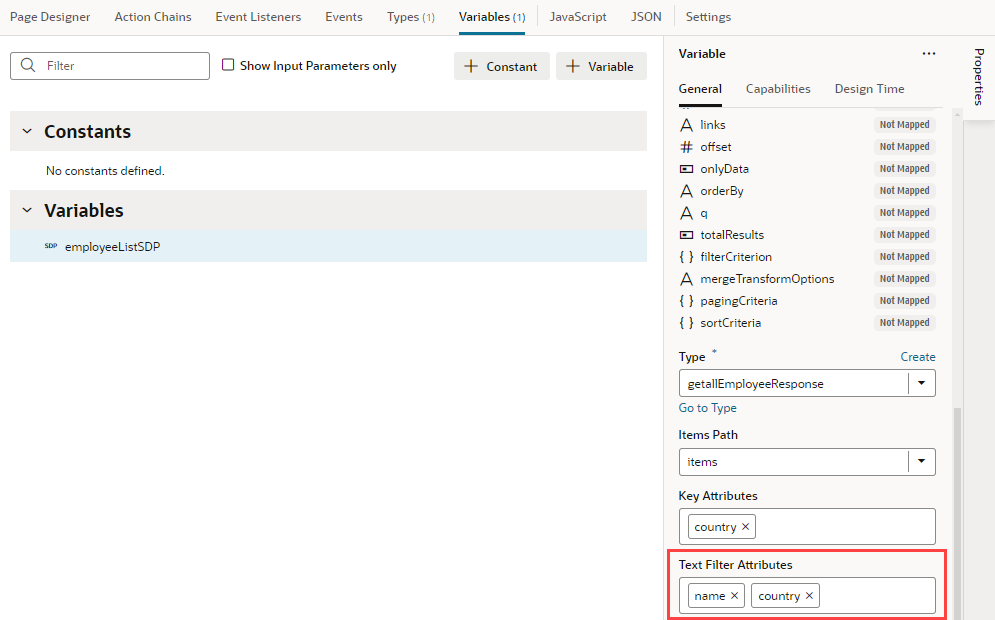This screenshot has width=995, height=620.
Task: Click Not Mapped for orderBy
Action: [x=904, y=191]
